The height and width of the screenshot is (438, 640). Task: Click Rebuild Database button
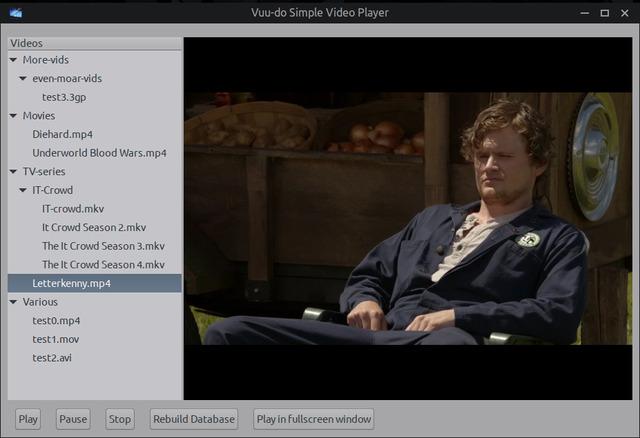click(194, 419)
